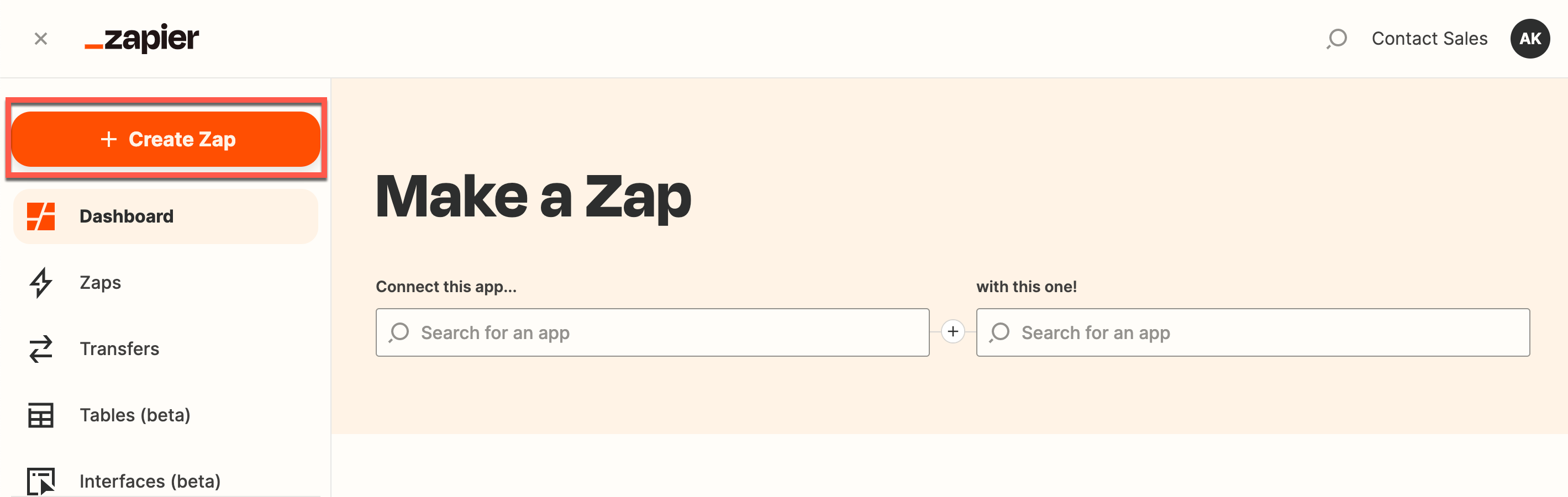Open the AK account avatar menu
This screenshot has width=1568, height=497.
(1530, 38)
